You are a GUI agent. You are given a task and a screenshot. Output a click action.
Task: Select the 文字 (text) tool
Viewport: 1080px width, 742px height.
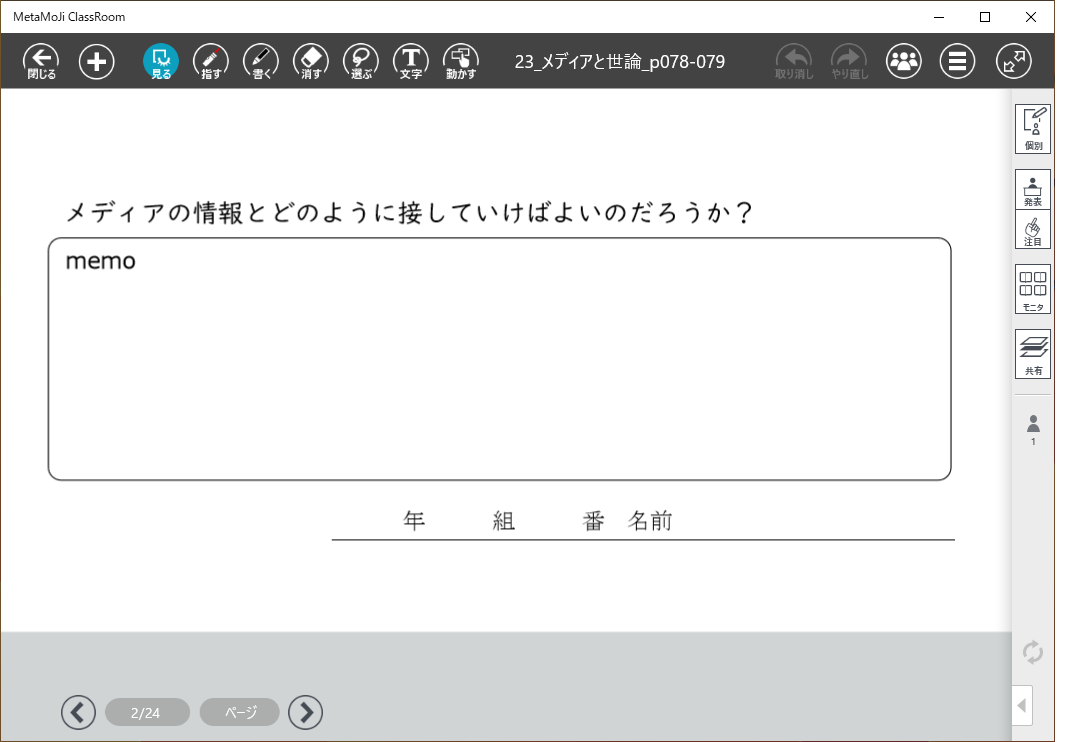click(x=411, y=62)
